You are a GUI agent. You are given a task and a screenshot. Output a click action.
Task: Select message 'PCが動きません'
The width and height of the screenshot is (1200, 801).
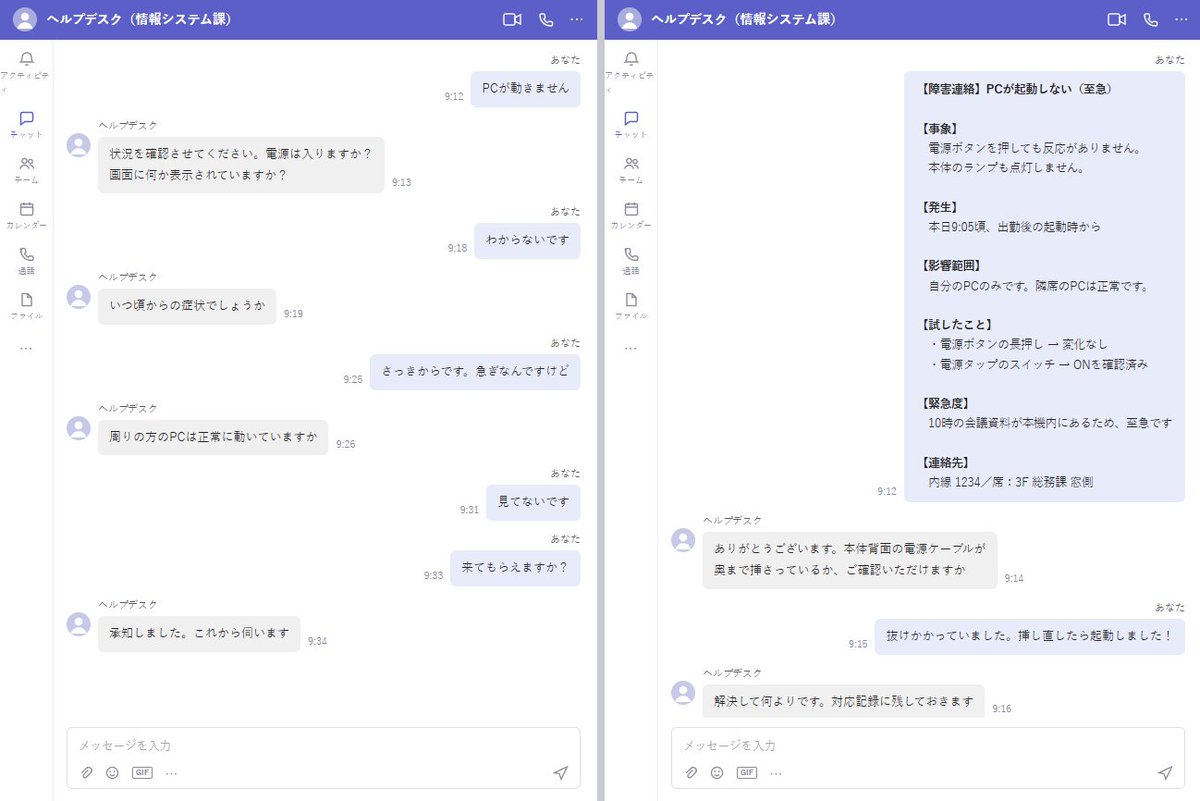point(525,88)
